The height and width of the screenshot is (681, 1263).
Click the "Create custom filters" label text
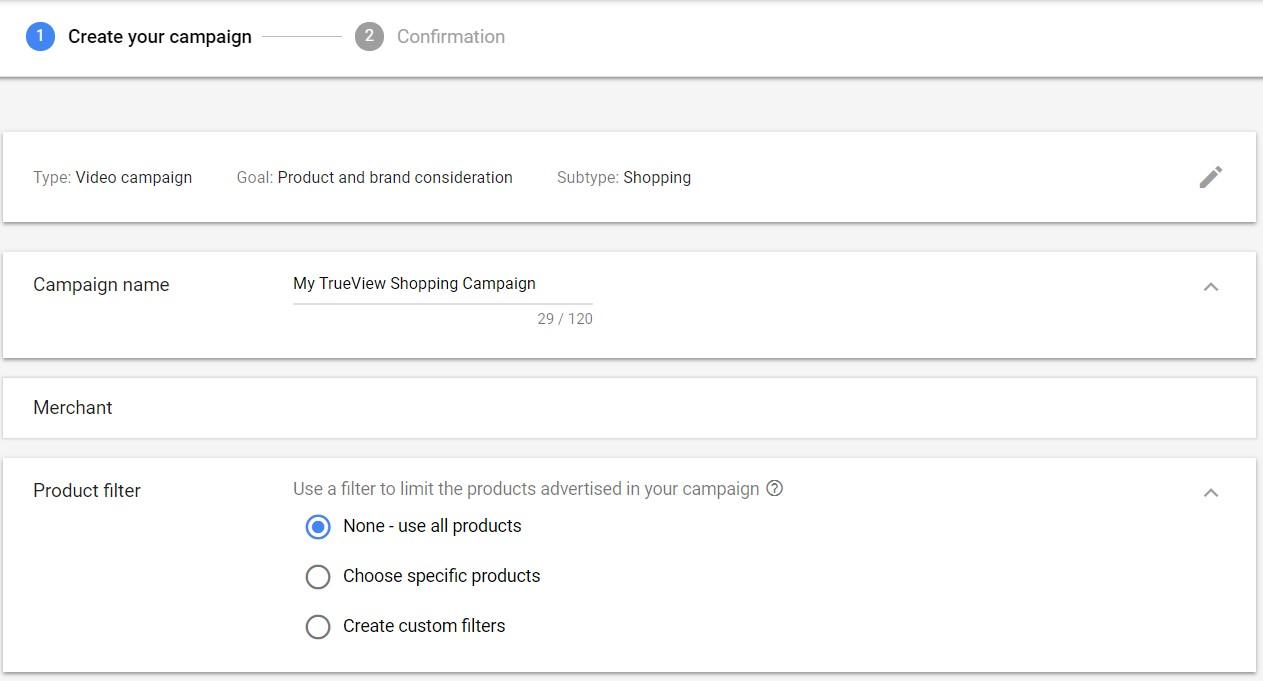tap(424, 626)
